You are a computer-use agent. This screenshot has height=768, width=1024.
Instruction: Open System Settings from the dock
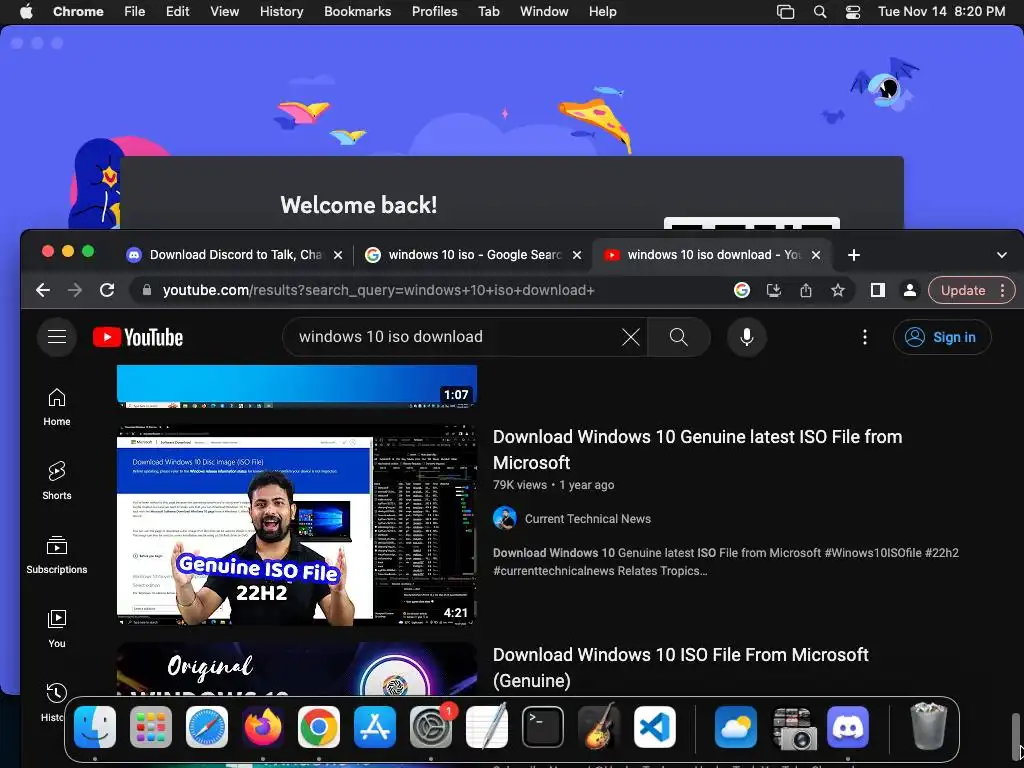pyautogui.click(x=430, y=727)
